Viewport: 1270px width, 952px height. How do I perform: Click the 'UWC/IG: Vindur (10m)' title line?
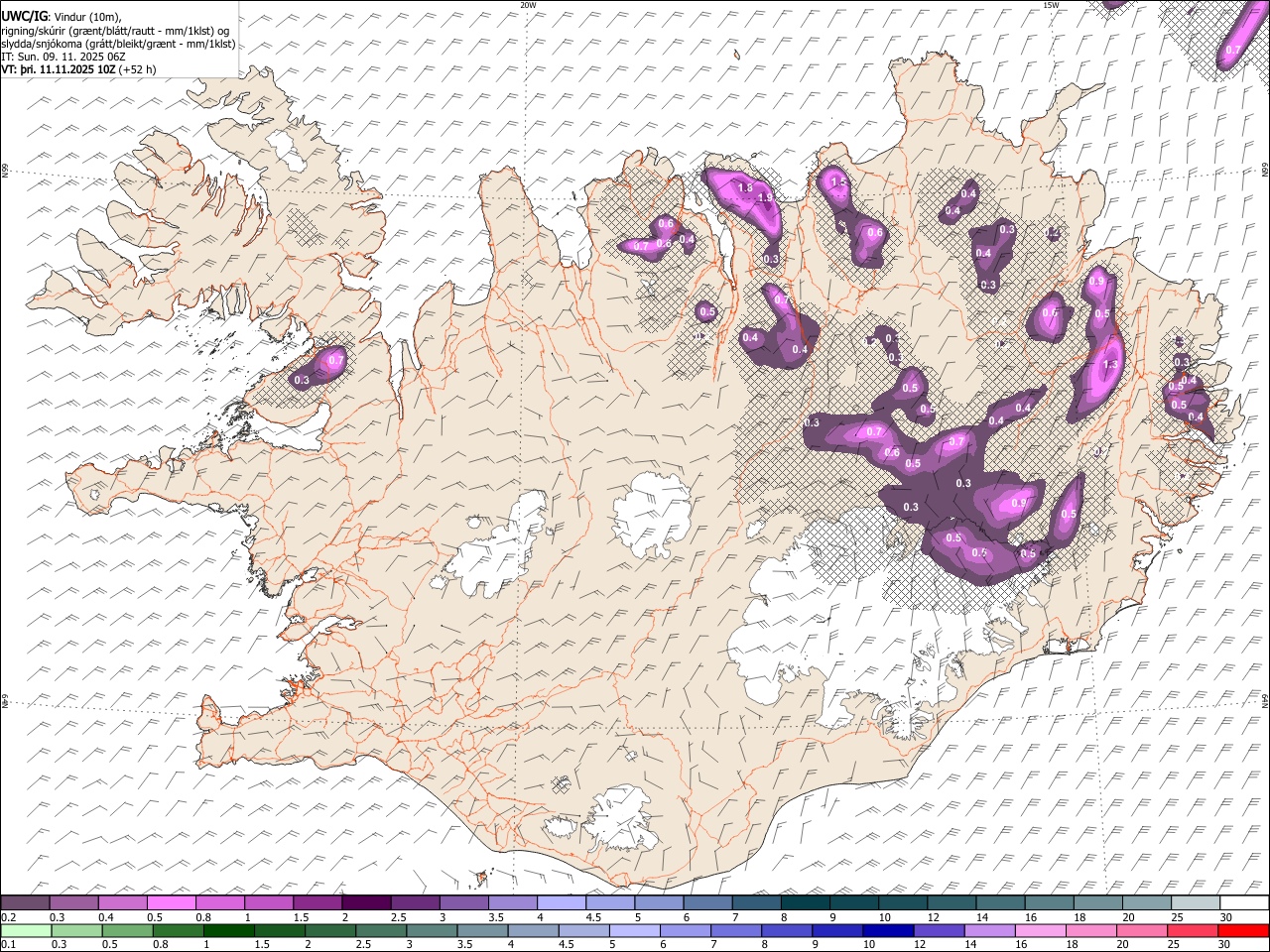pyautogui.click(x=62, y=17)
